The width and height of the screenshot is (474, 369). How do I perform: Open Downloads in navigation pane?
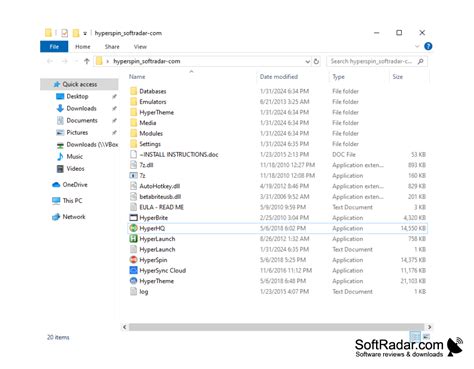(81, 108)
